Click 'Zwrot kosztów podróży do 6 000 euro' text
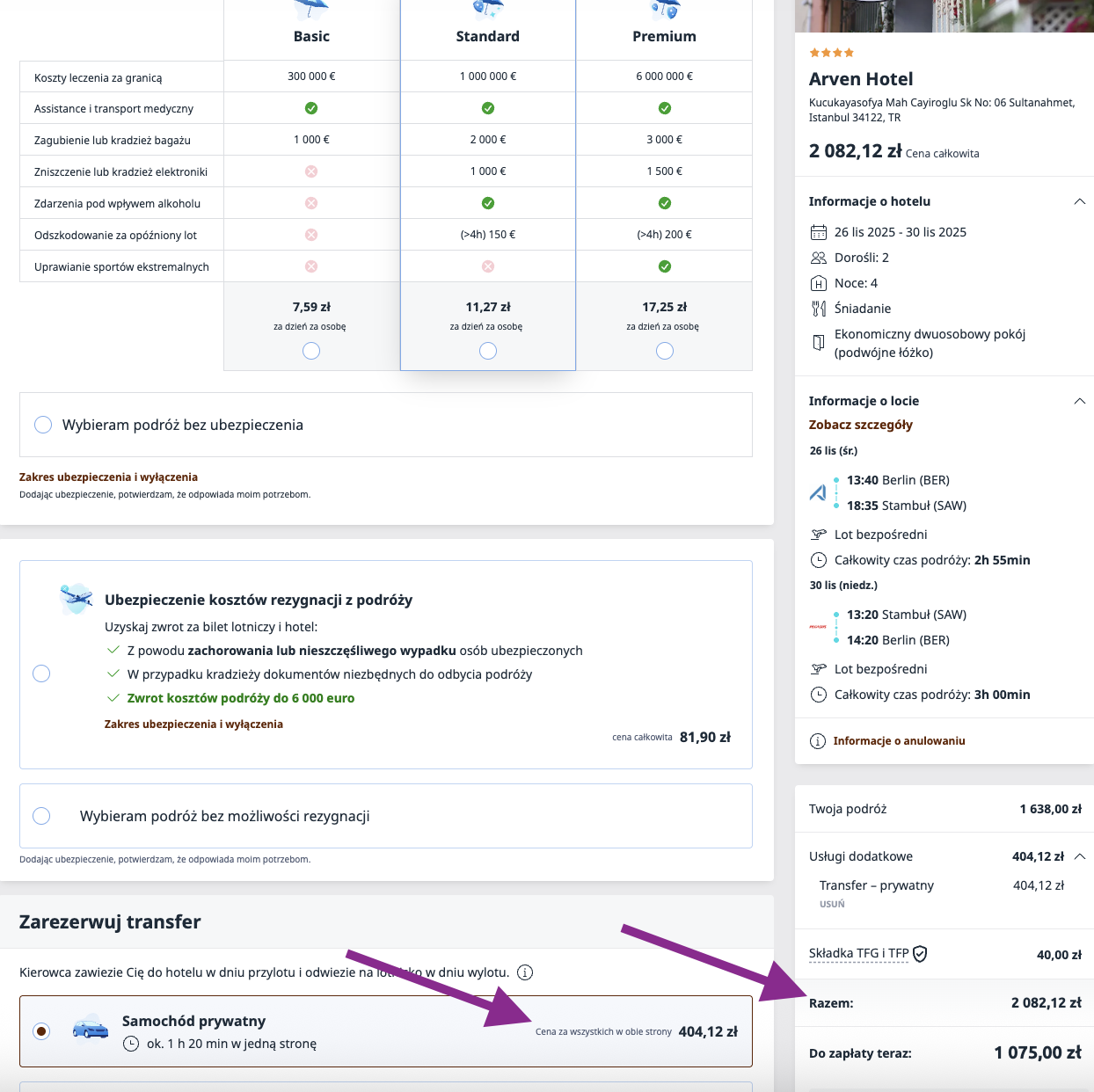 241,698
